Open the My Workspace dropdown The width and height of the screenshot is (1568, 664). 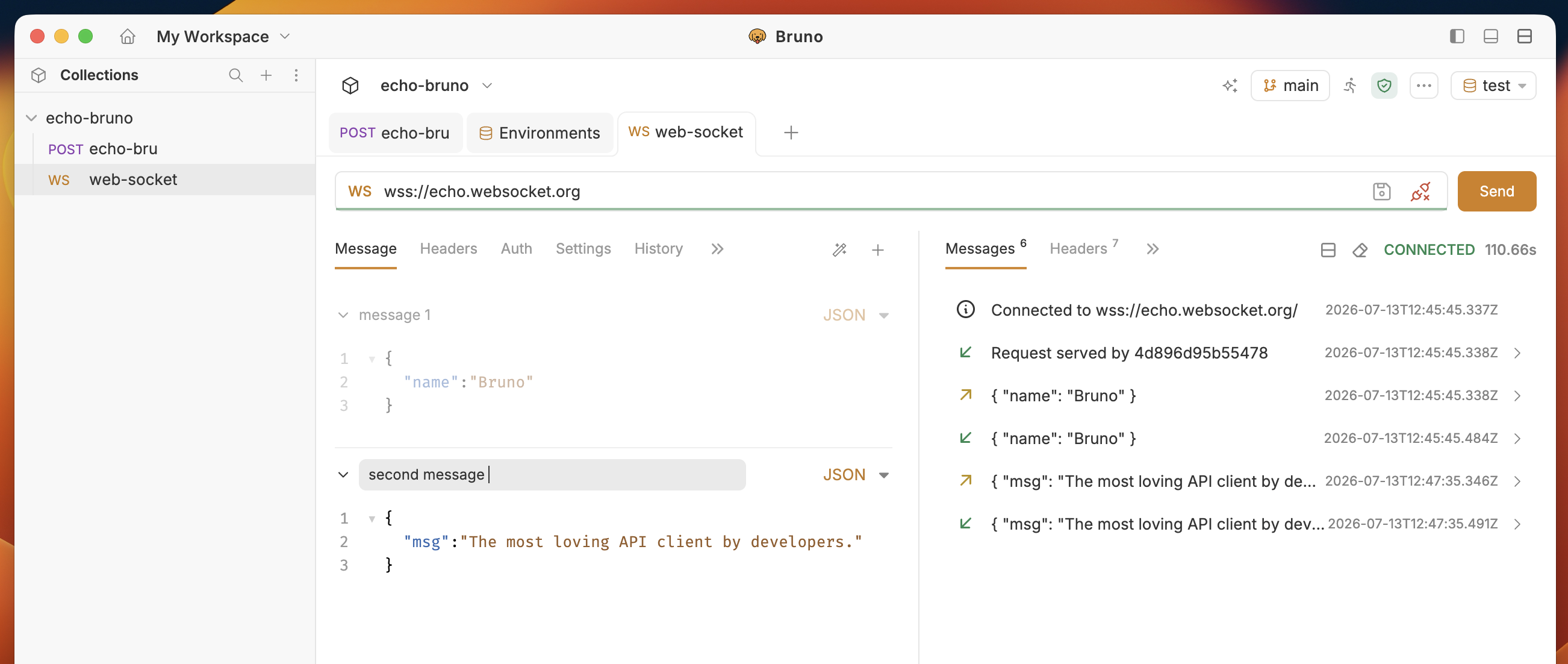click(x=223, y=37)
